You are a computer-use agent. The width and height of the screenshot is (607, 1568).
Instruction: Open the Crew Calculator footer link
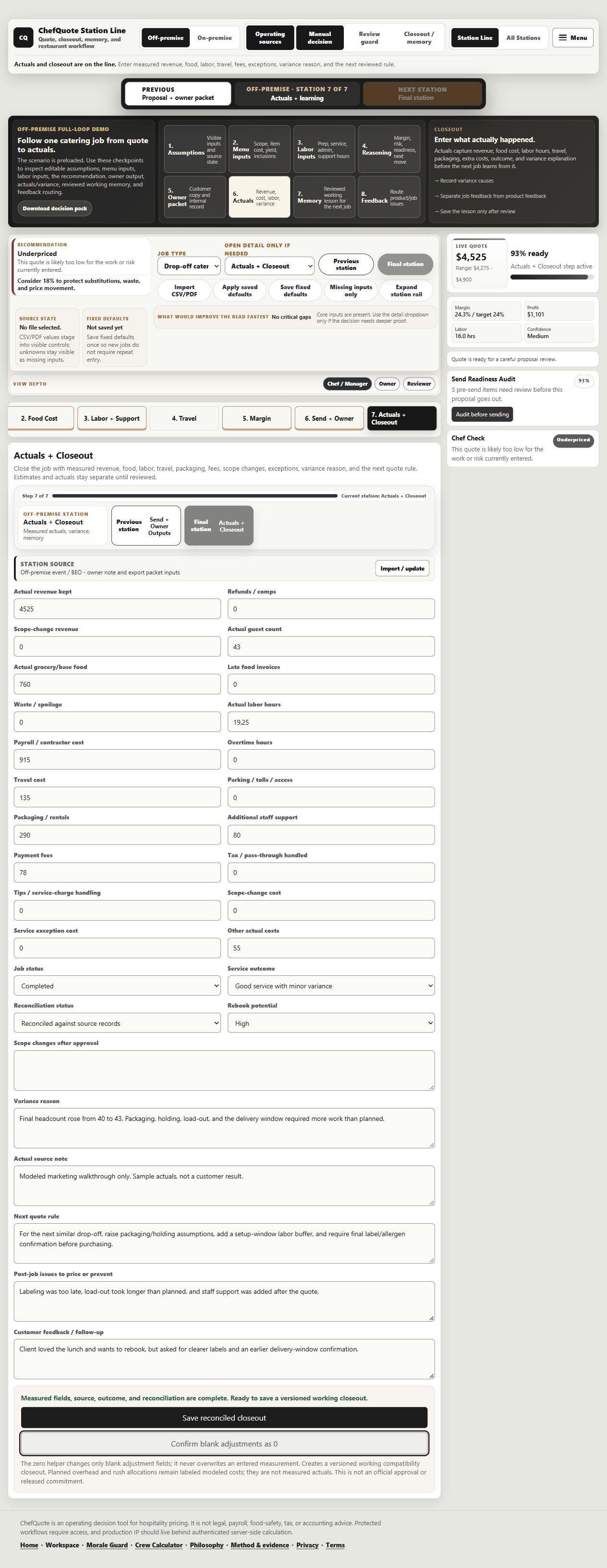(x=159, y=1544)
